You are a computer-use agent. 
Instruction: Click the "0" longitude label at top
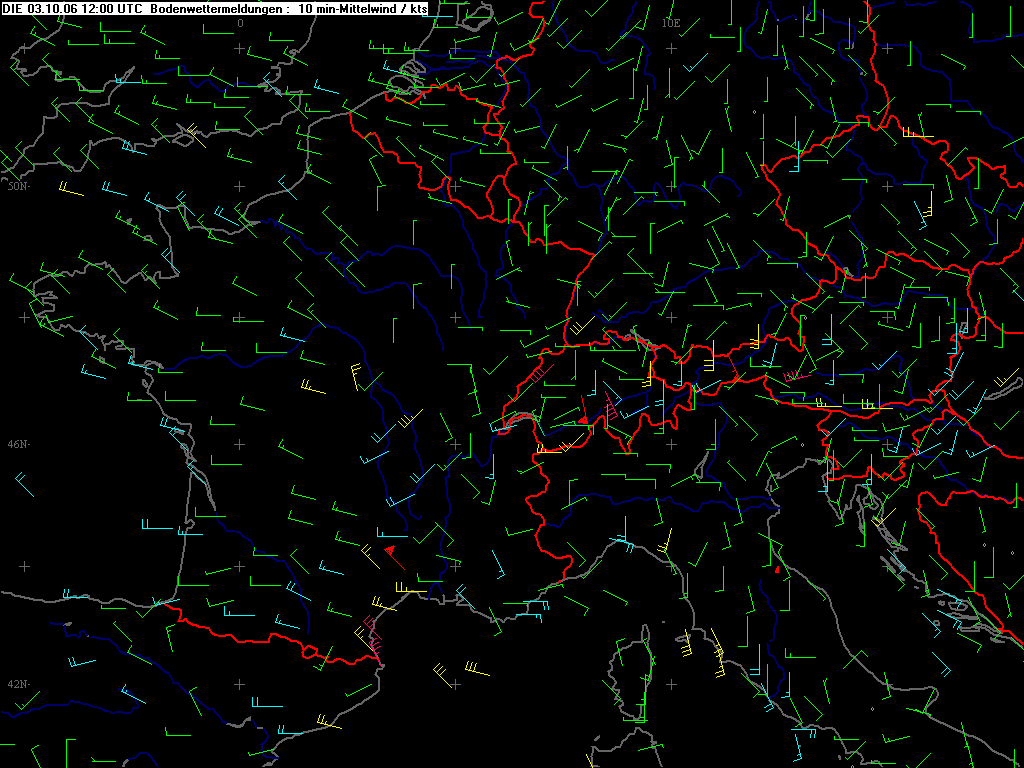[x=240, y=24]
